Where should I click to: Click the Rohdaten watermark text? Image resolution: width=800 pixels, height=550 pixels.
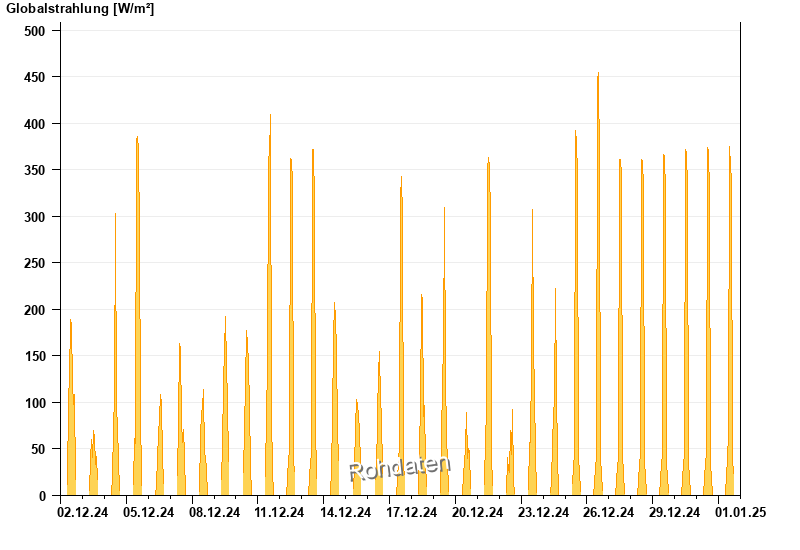click(x=399, y=468)
